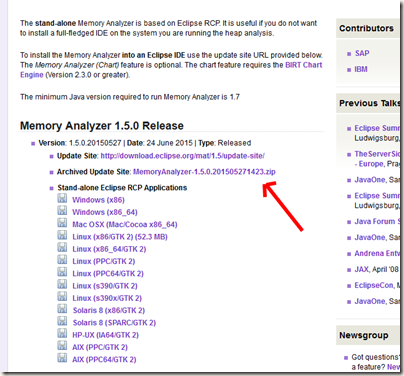Image resolution: width=404 pixels, height=376 pixels.
Task: Download Mac OSX (Mac/Cocoa x86_64) build
Action: point(125,225)
